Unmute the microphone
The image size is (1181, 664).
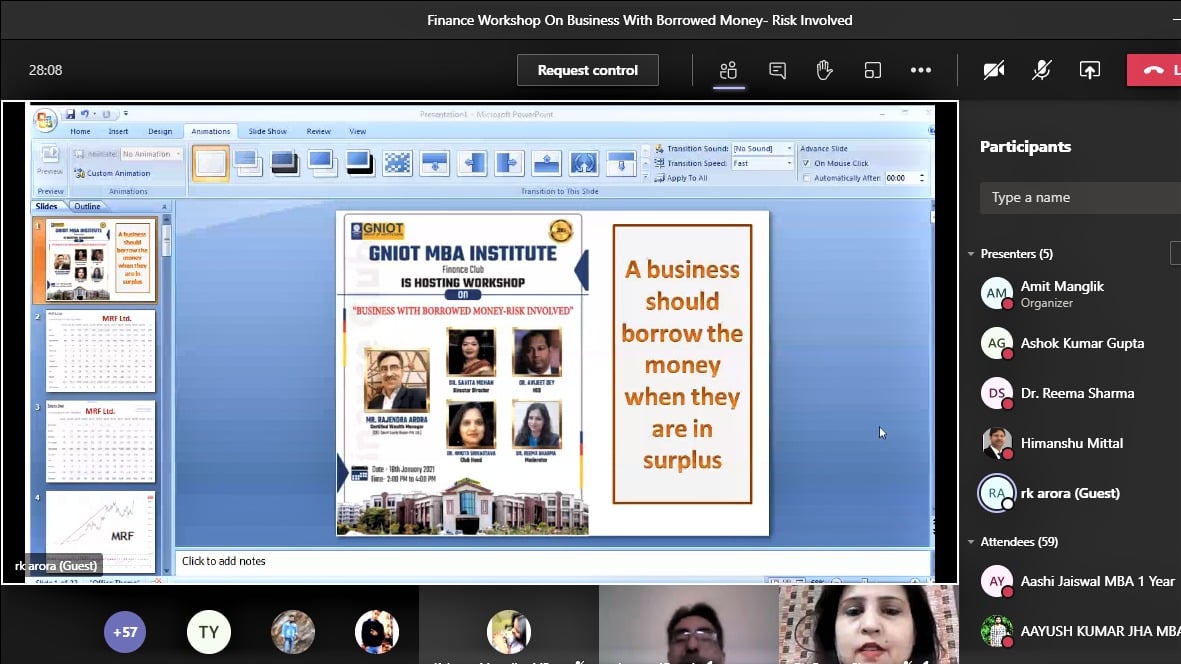tap(1041, 70)
